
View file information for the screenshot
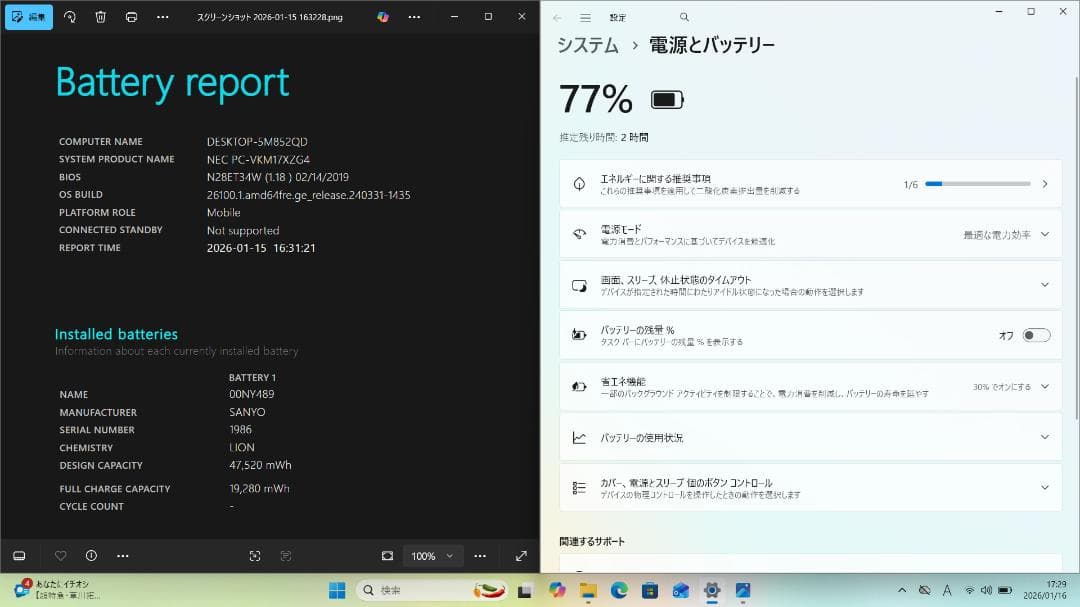(92, 555)
